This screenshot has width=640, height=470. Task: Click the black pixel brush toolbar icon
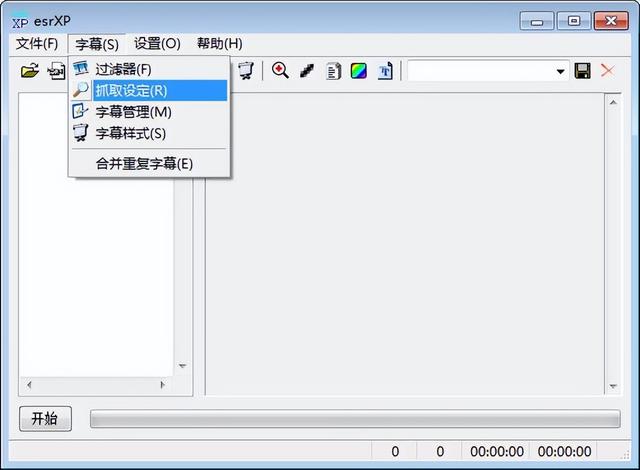[x=307, y=71]
